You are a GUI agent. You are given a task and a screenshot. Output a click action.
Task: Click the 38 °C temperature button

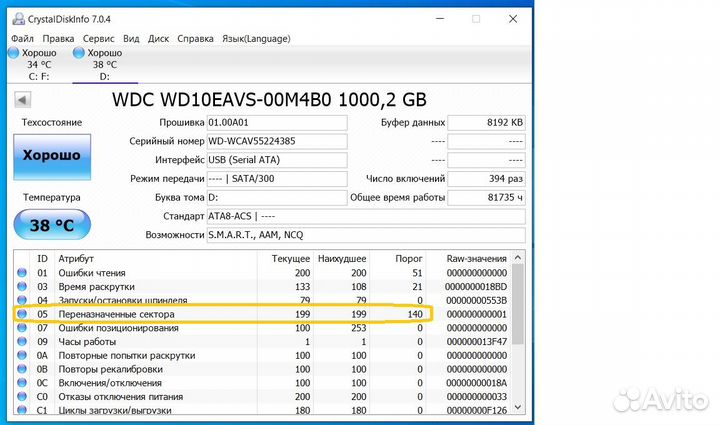click(52, 224)
